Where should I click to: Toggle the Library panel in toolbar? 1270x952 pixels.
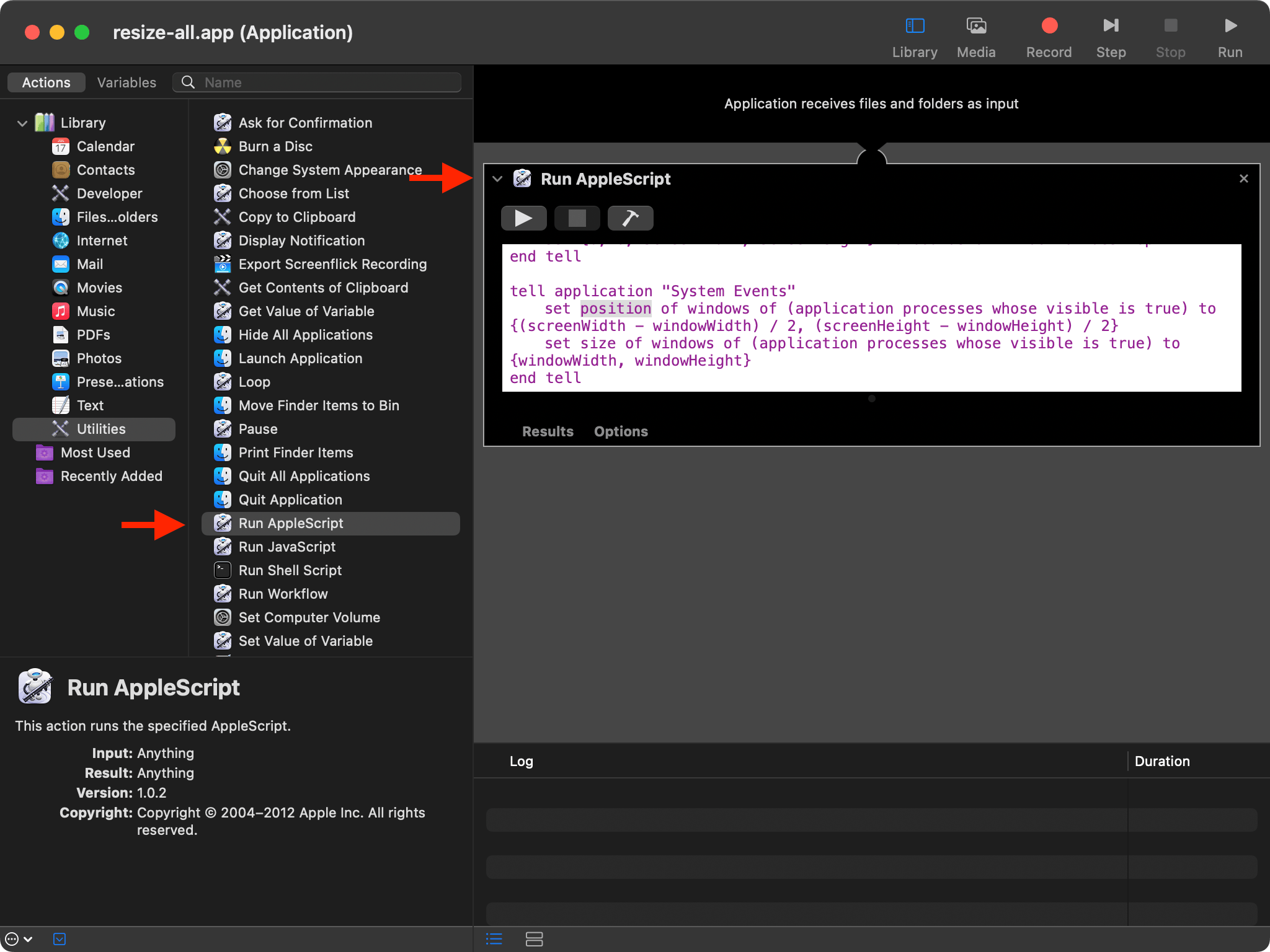click(915, 37)
